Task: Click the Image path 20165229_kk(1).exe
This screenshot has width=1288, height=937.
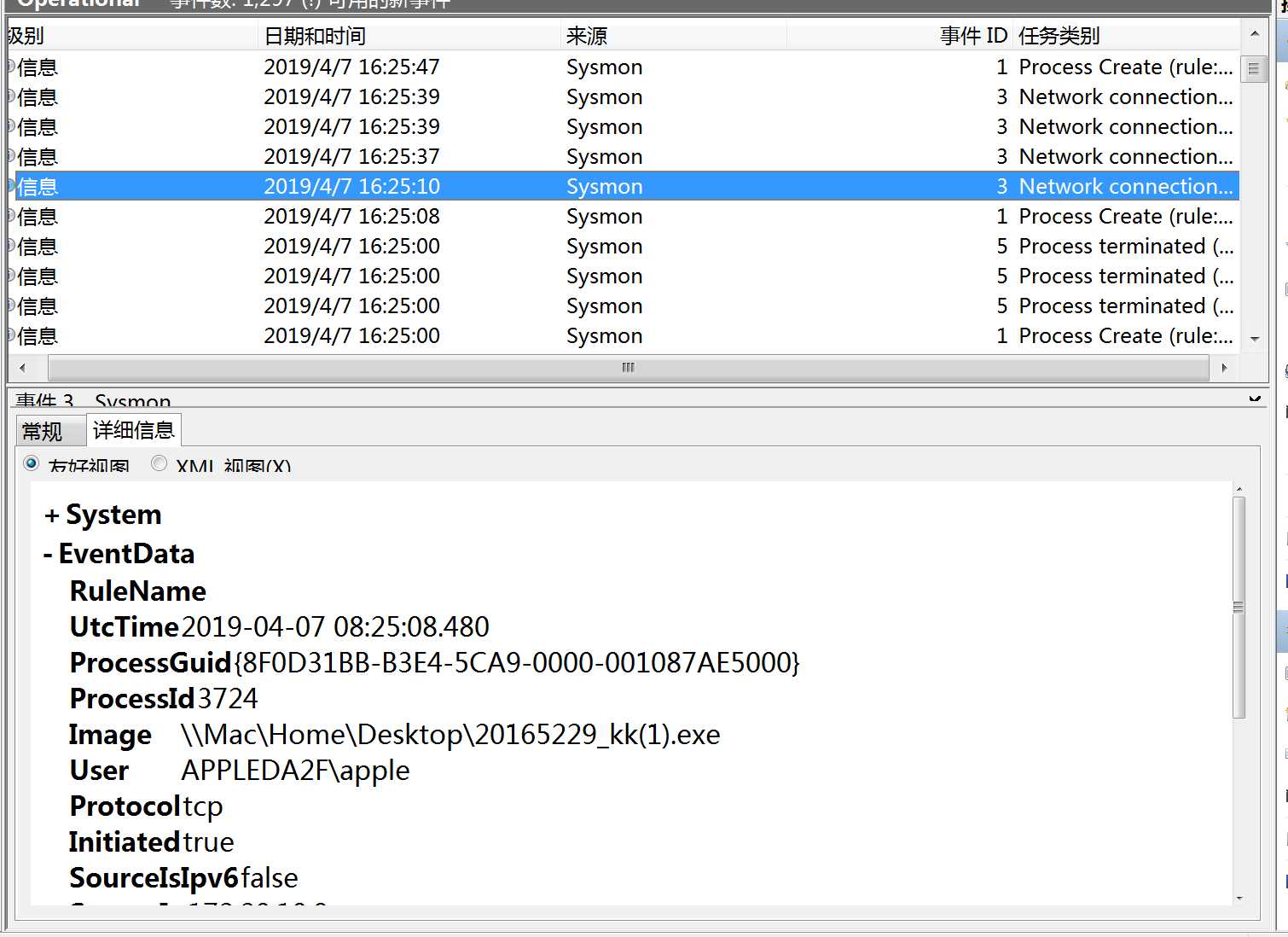Action: point(450,735)
